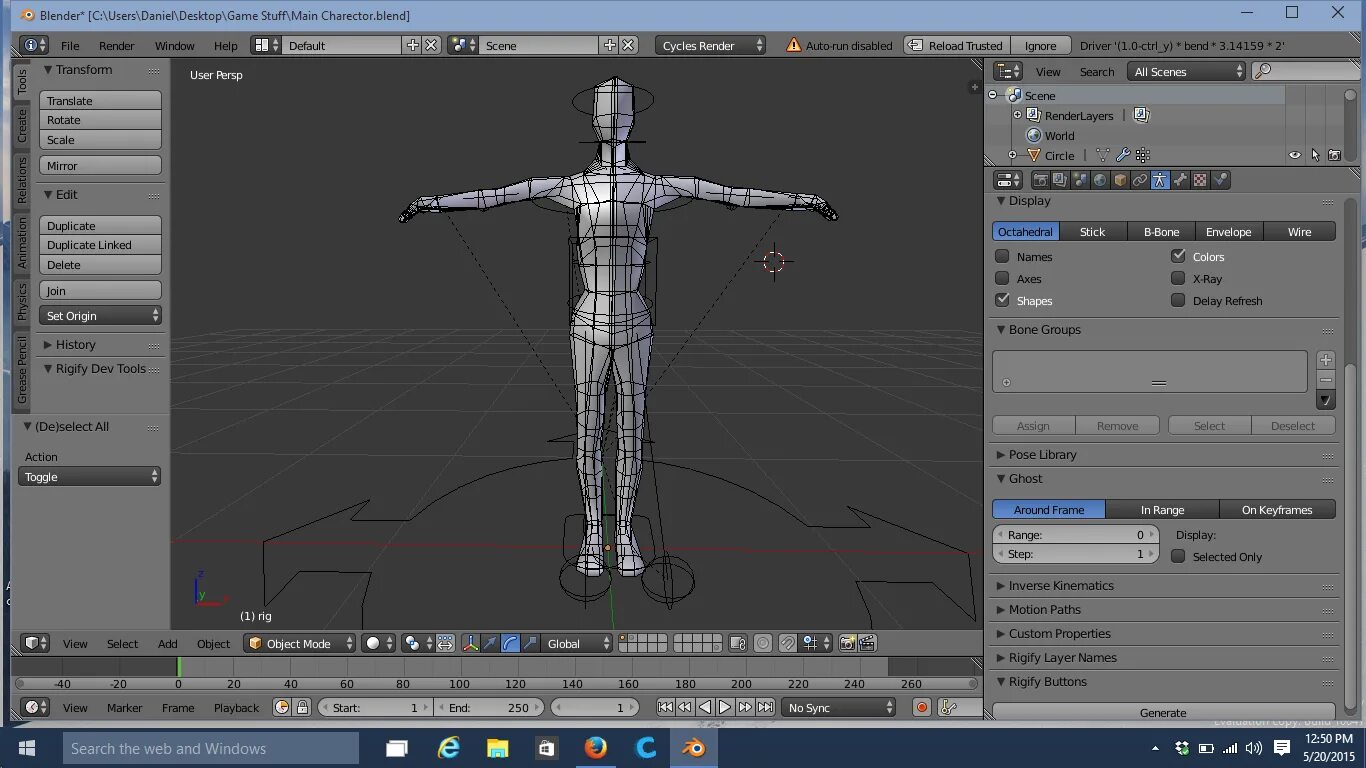Image resolution: width=1366 pixels, height=768 pixels.
Task: Uncheck the Colors checkbox
Action: pyautogui.click(x=1178, y=256)
